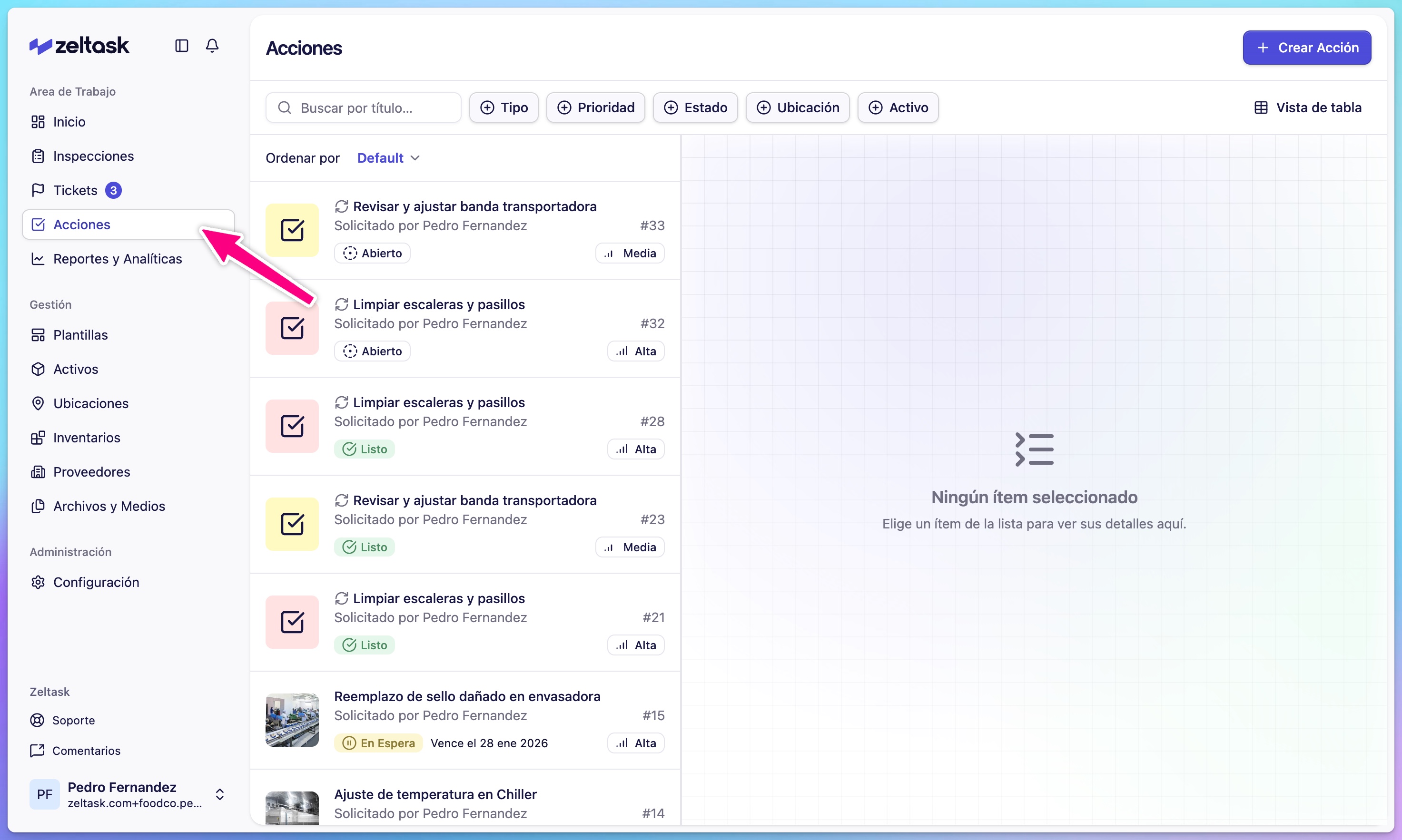Open Activos from the sidebar
Screen dimensions: 1402x840
click(75, 369)
